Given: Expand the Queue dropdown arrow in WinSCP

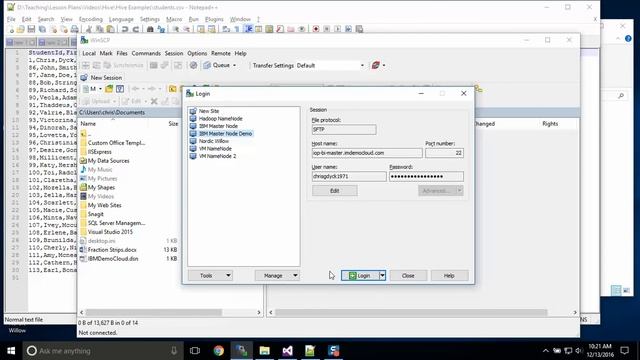Looking at the screenshot, I should [x=235, y=65].
